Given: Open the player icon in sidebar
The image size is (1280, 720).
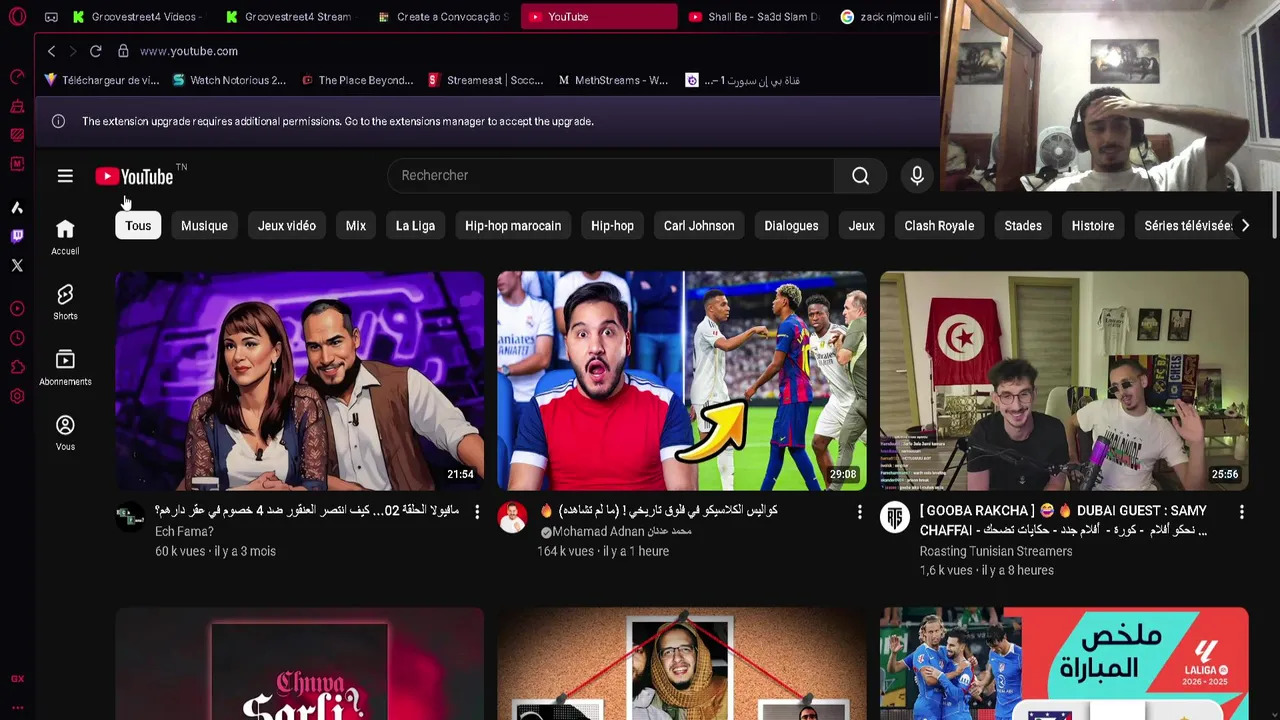Looking at the screenshot, I should pyautogui.click(x=17, y=308).
